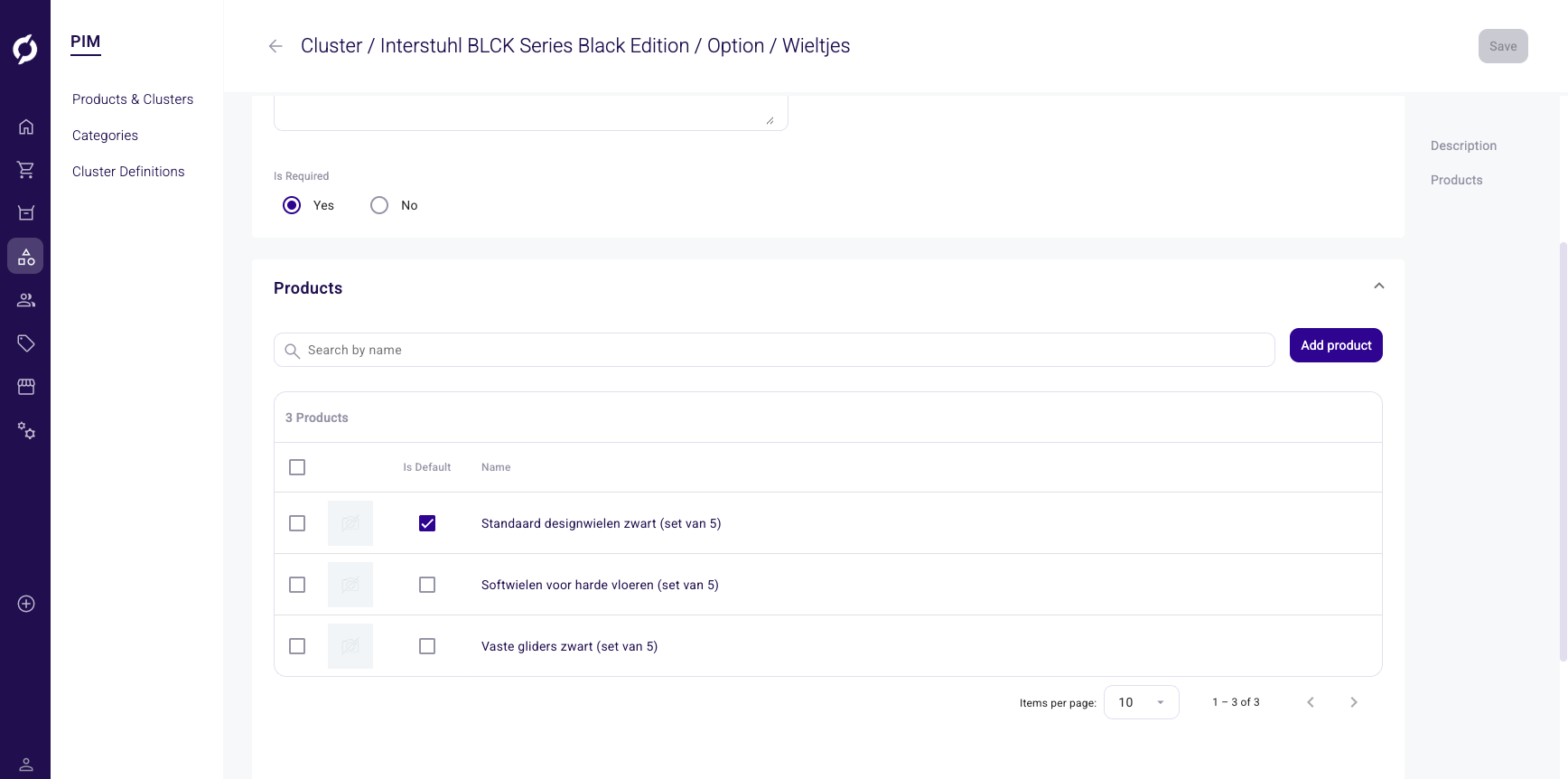Click the Add product button
Screen dimensions: 1568x779
[1336, 345]
